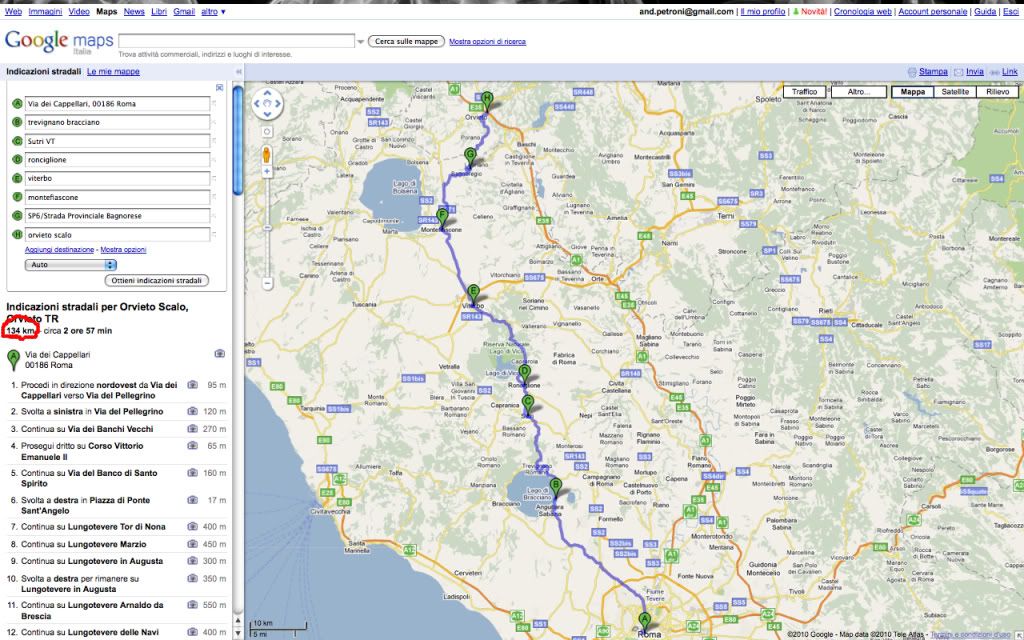Image resolution: width=1024 pixels, height=640 pixels.
Task: Click the Aggiungi destinazione link
Action: pyautogui.click(x=60, y=249)
